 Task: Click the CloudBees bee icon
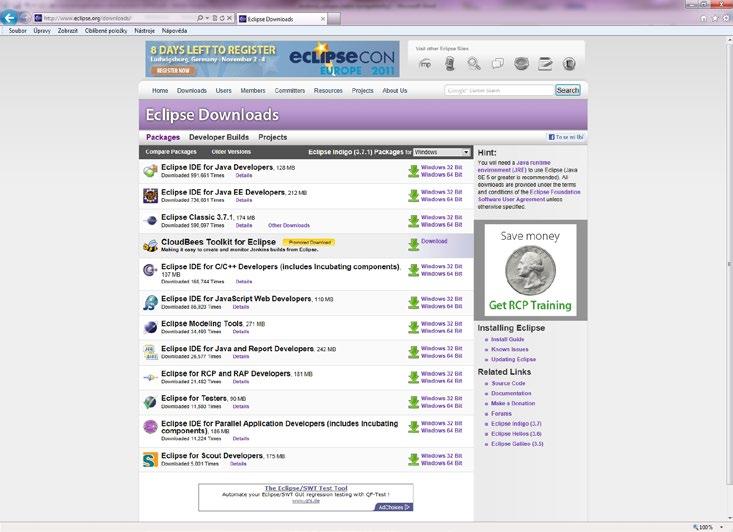(x=150, y=245)
